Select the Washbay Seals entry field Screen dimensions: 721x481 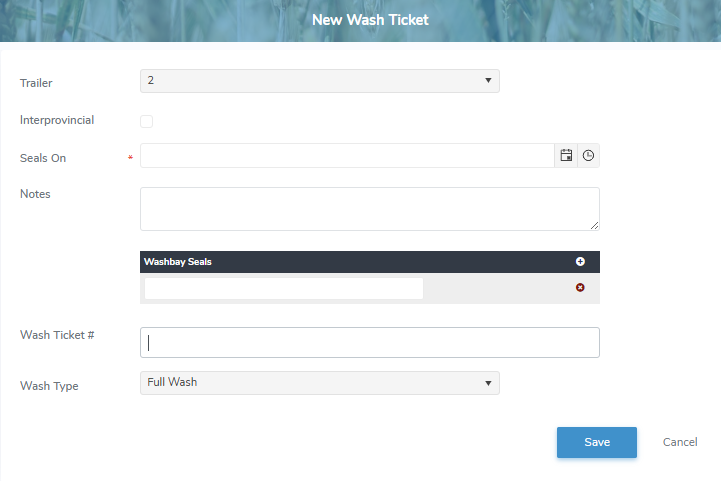coord(284,288)
